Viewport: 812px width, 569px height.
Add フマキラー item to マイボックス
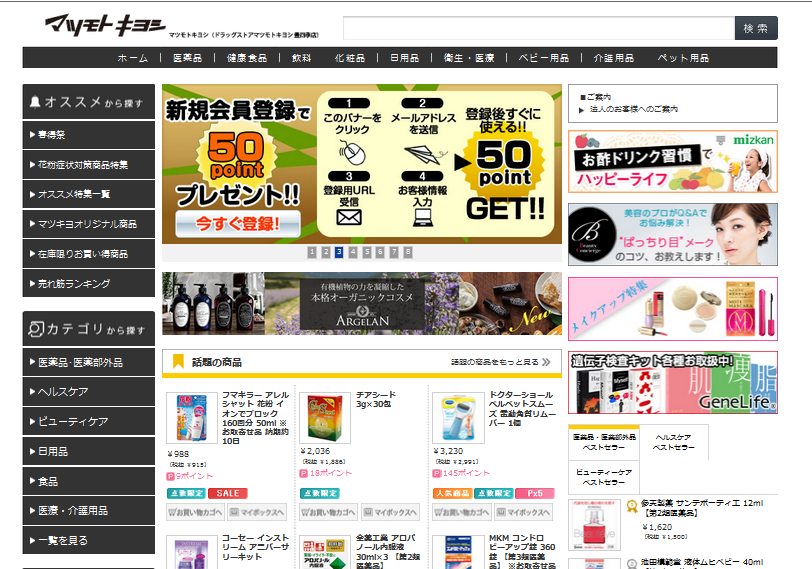coord(257,513)
